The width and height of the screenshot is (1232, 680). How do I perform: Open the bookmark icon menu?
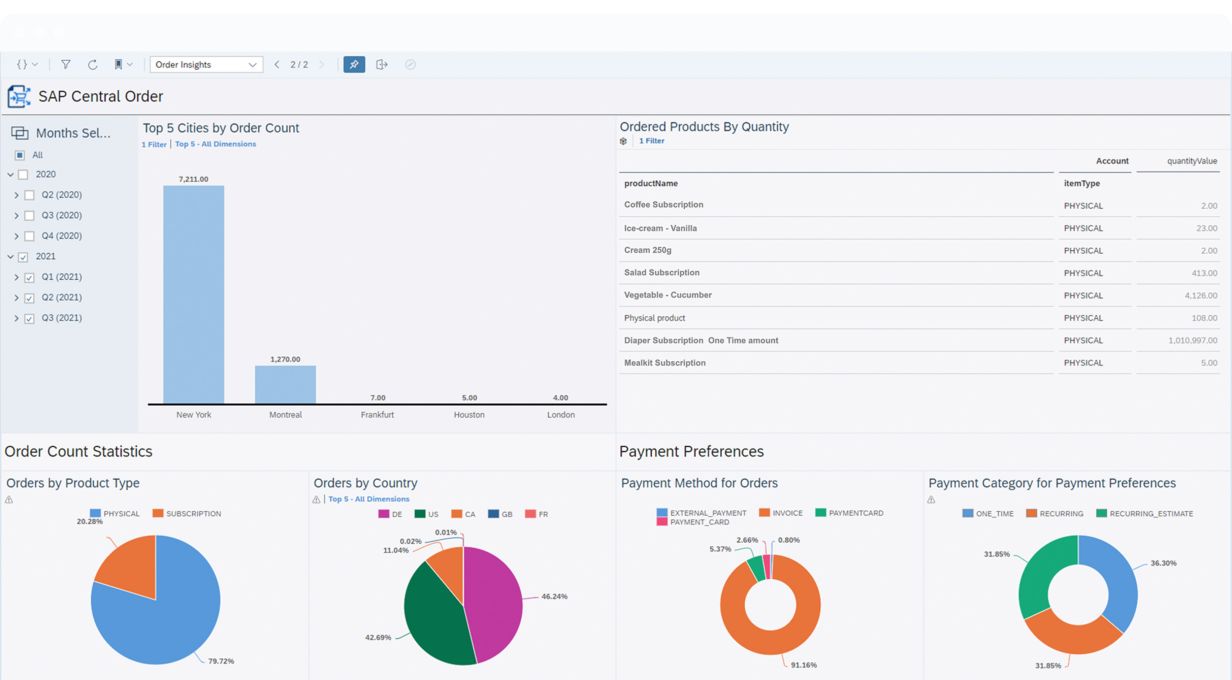122,65
